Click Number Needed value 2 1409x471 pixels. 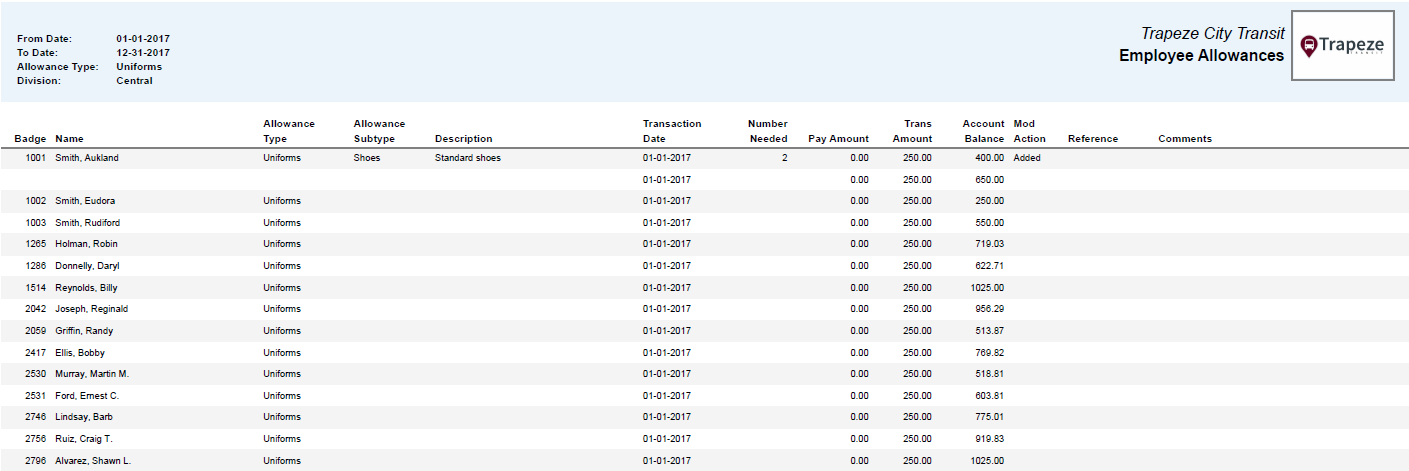[784, 158]
